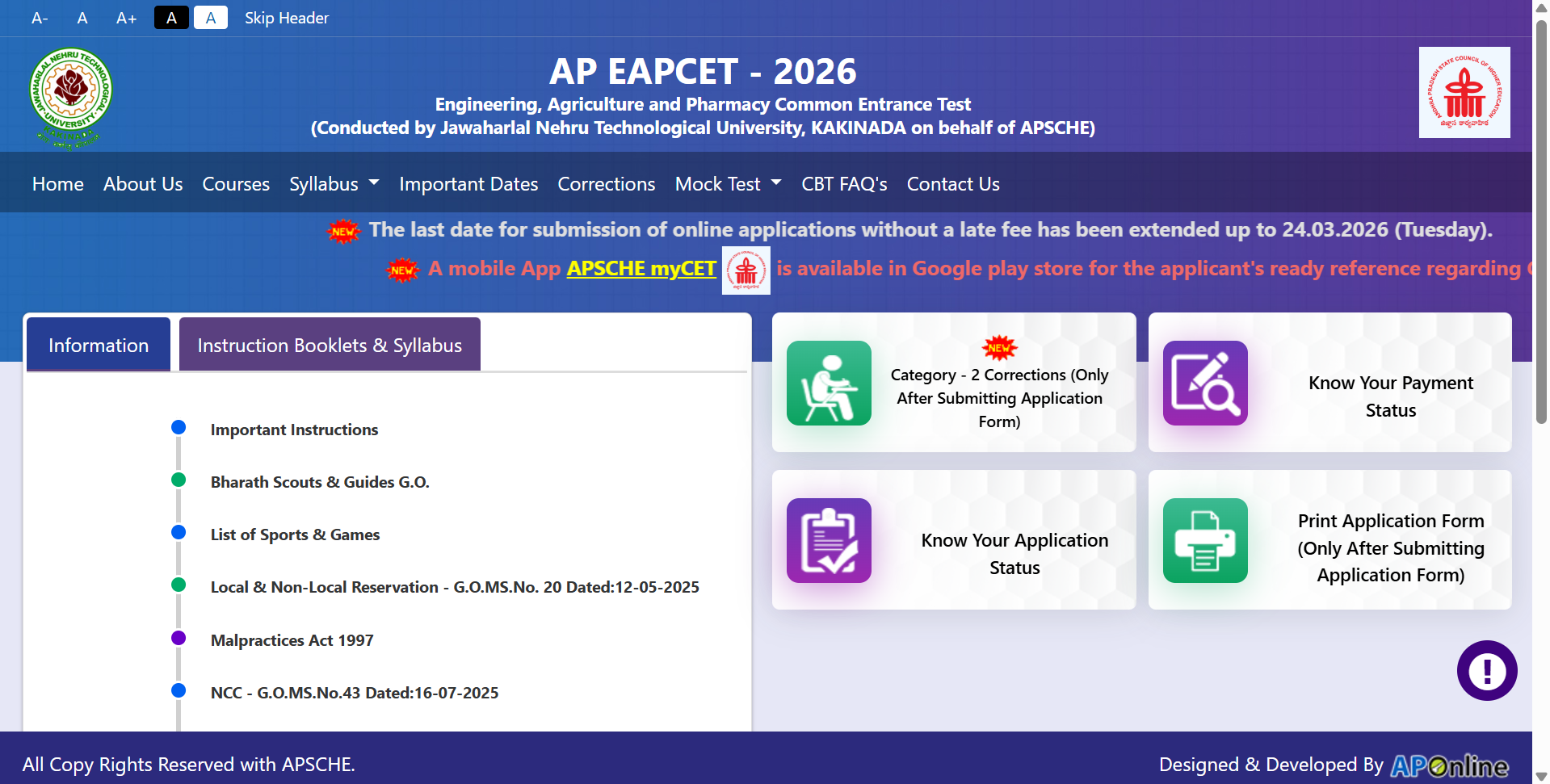Increase font size with A+ control
Viewport: 1550px width, 784px height.
(x=126, y=18)
